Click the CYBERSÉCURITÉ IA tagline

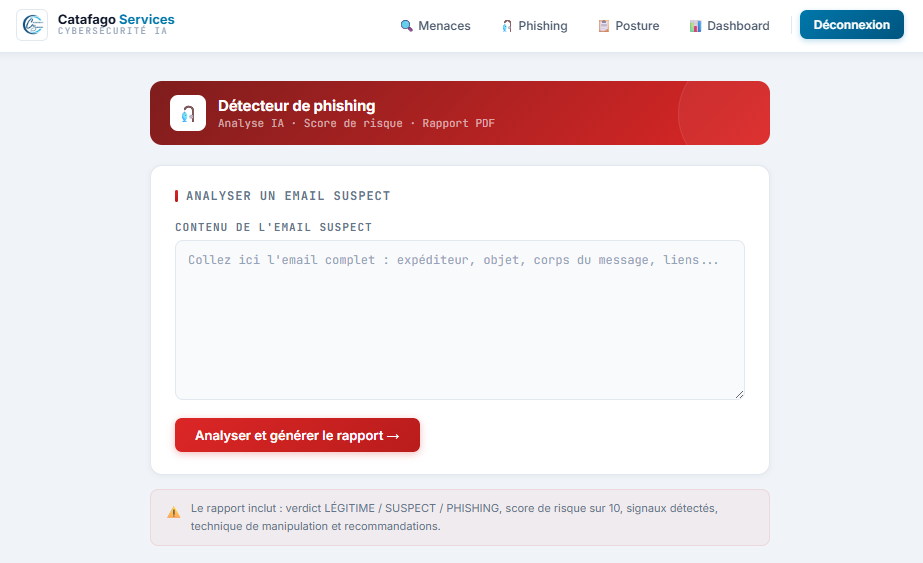[x=112, y=31]
